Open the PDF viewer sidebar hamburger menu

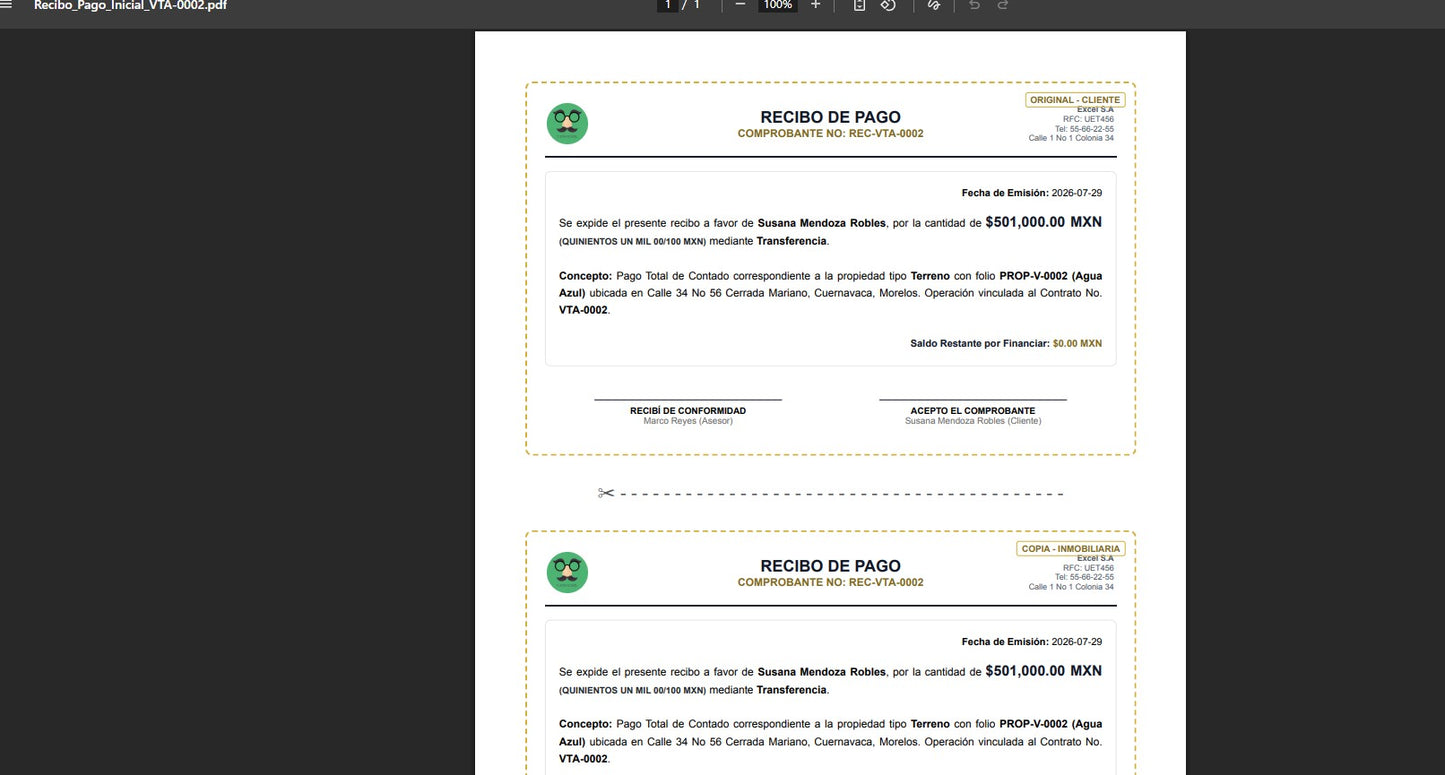pyautogui.click(x=7, y=5)
